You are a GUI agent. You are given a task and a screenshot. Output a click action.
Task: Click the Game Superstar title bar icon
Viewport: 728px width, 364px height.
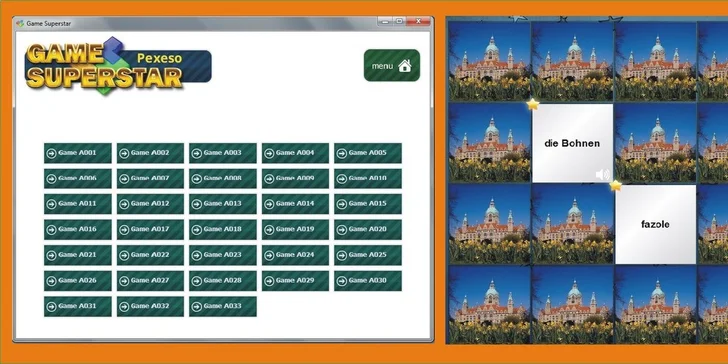[20, 23]
